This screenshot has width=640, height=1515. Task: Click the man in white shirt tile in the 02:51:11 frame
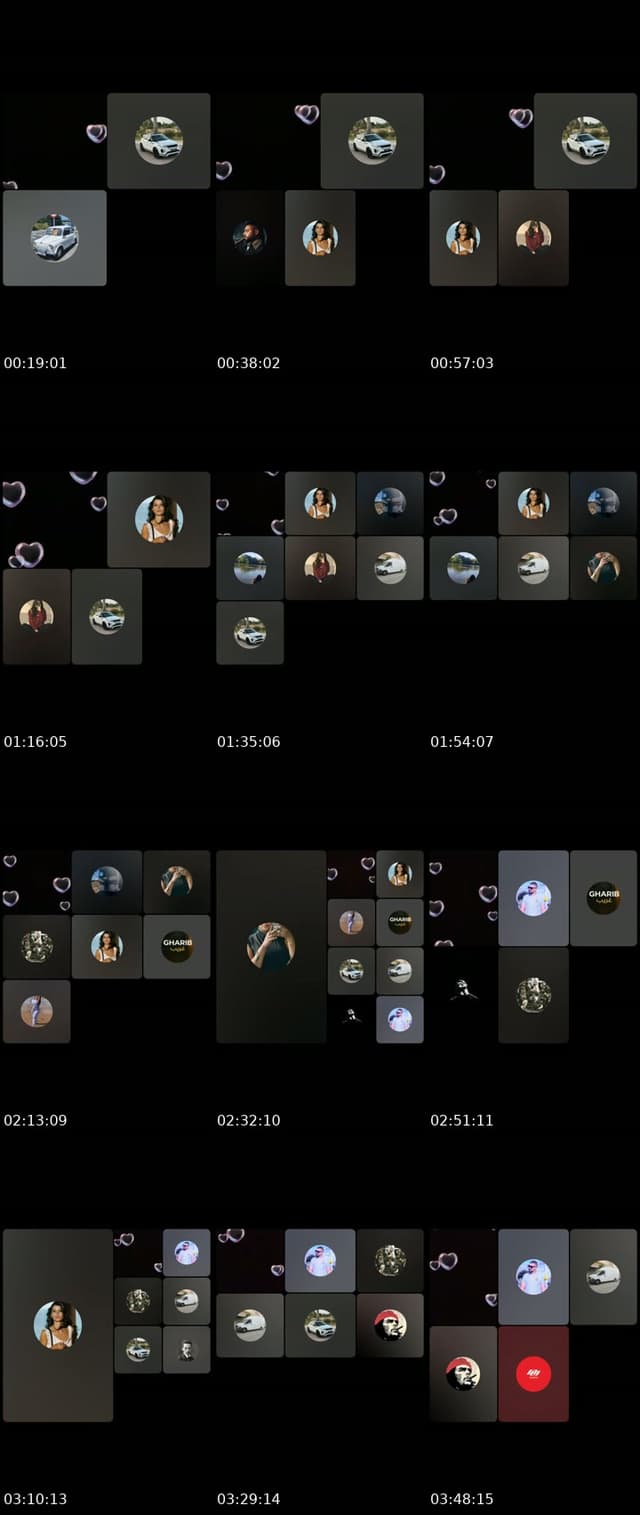(533, 898)
